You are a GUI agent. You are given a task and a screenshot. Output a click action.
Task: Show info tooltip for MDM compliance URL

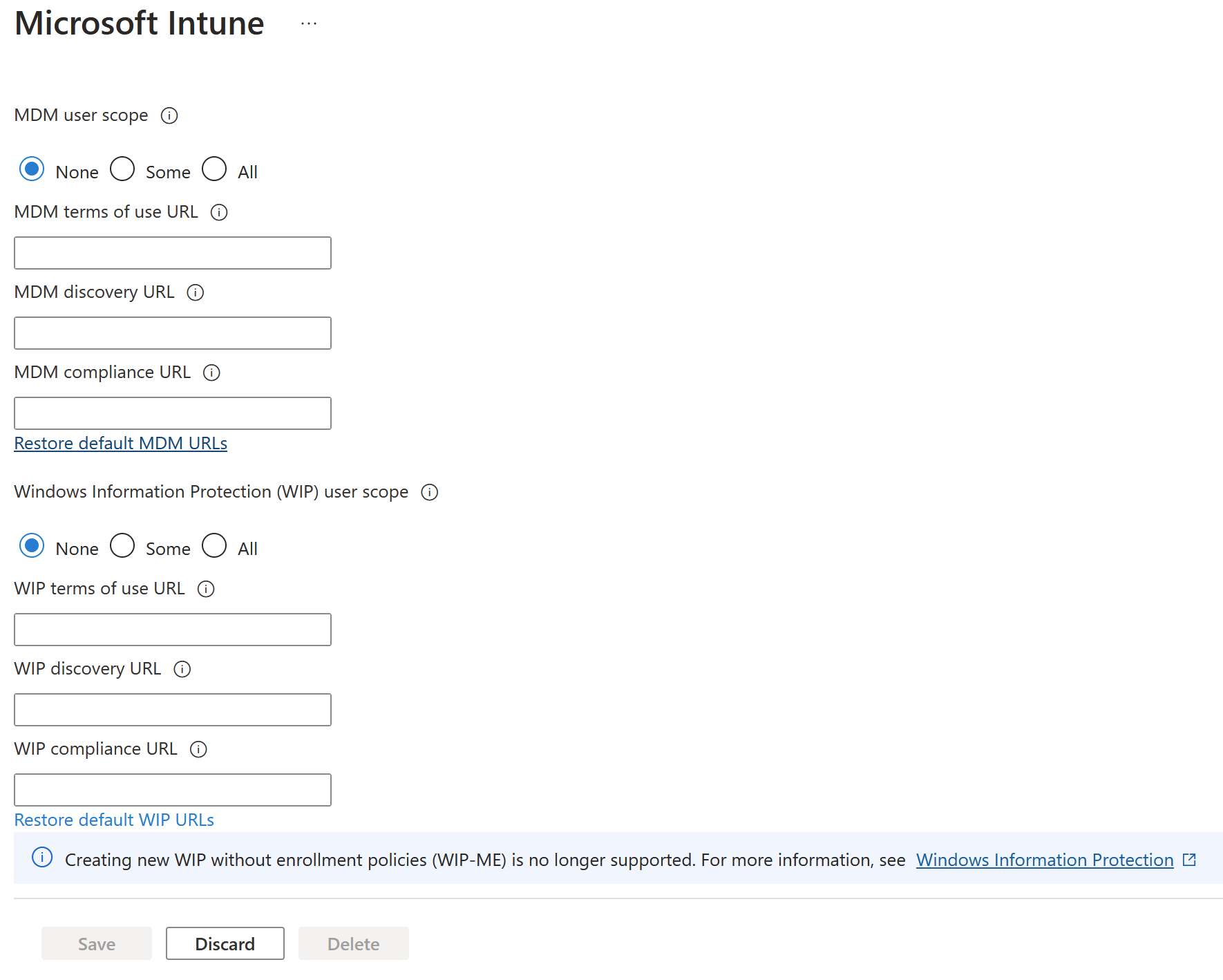(211, 373)
